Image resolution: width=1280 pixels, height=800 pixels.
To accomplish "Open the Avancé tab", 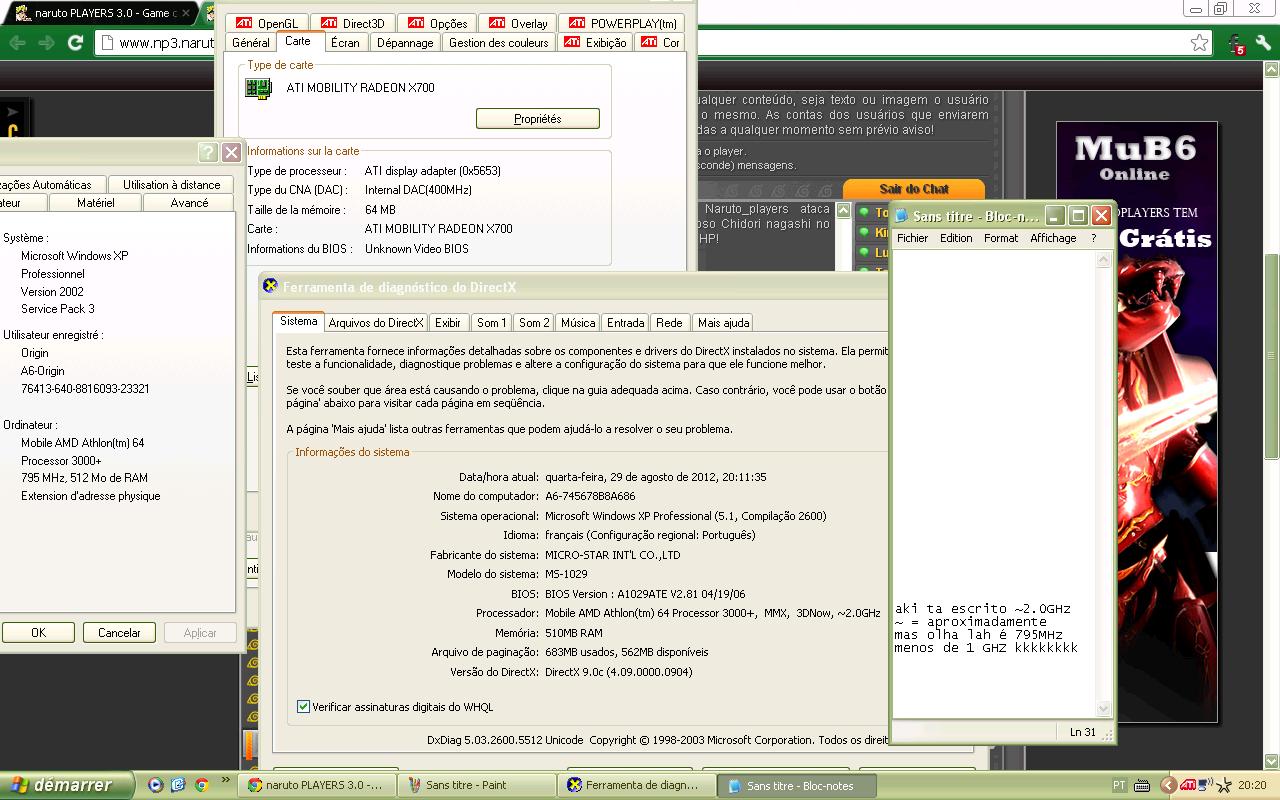I will tap(189, 203).
